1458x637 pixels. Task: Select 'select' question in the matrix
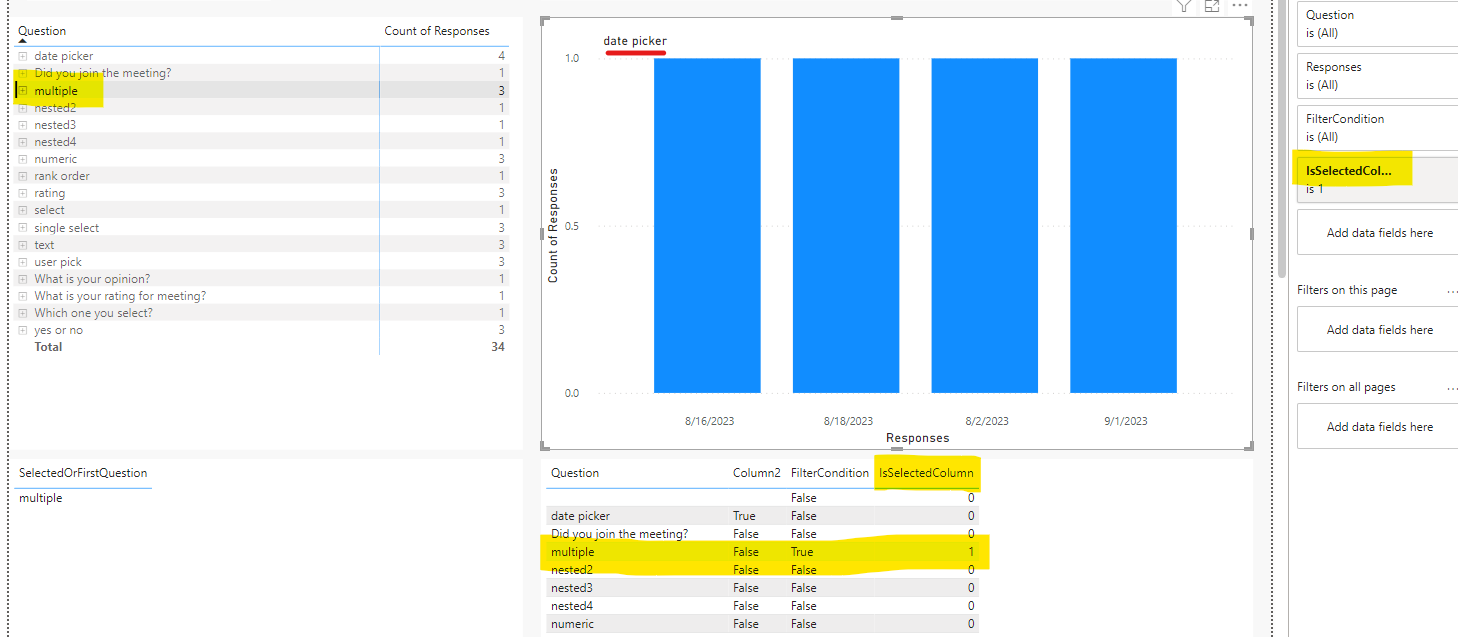click(x=49, y=210)
